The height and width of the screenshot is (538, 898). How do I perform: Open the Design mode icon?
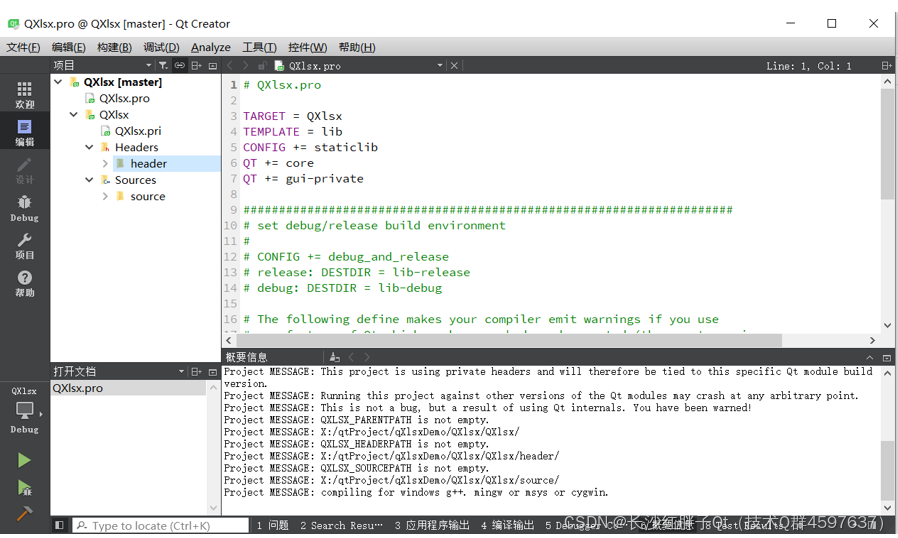(x=25, y=171)
